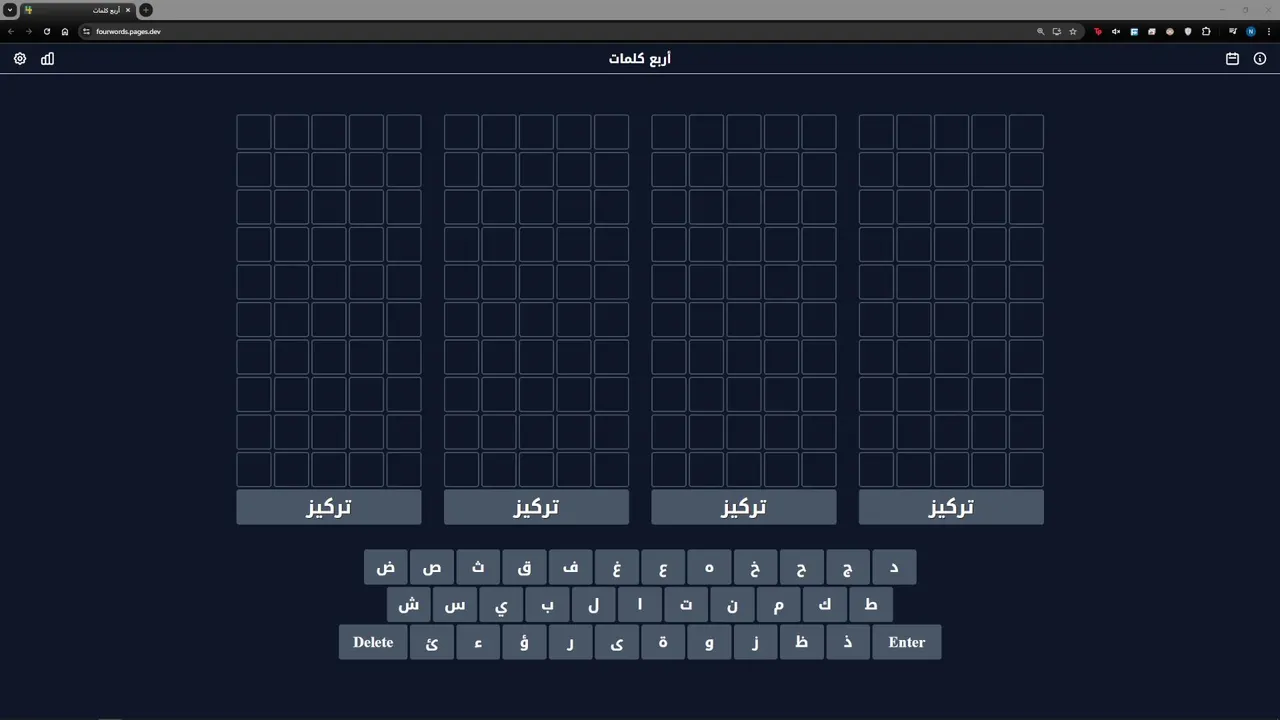Tap the م key

pos(779,605)
